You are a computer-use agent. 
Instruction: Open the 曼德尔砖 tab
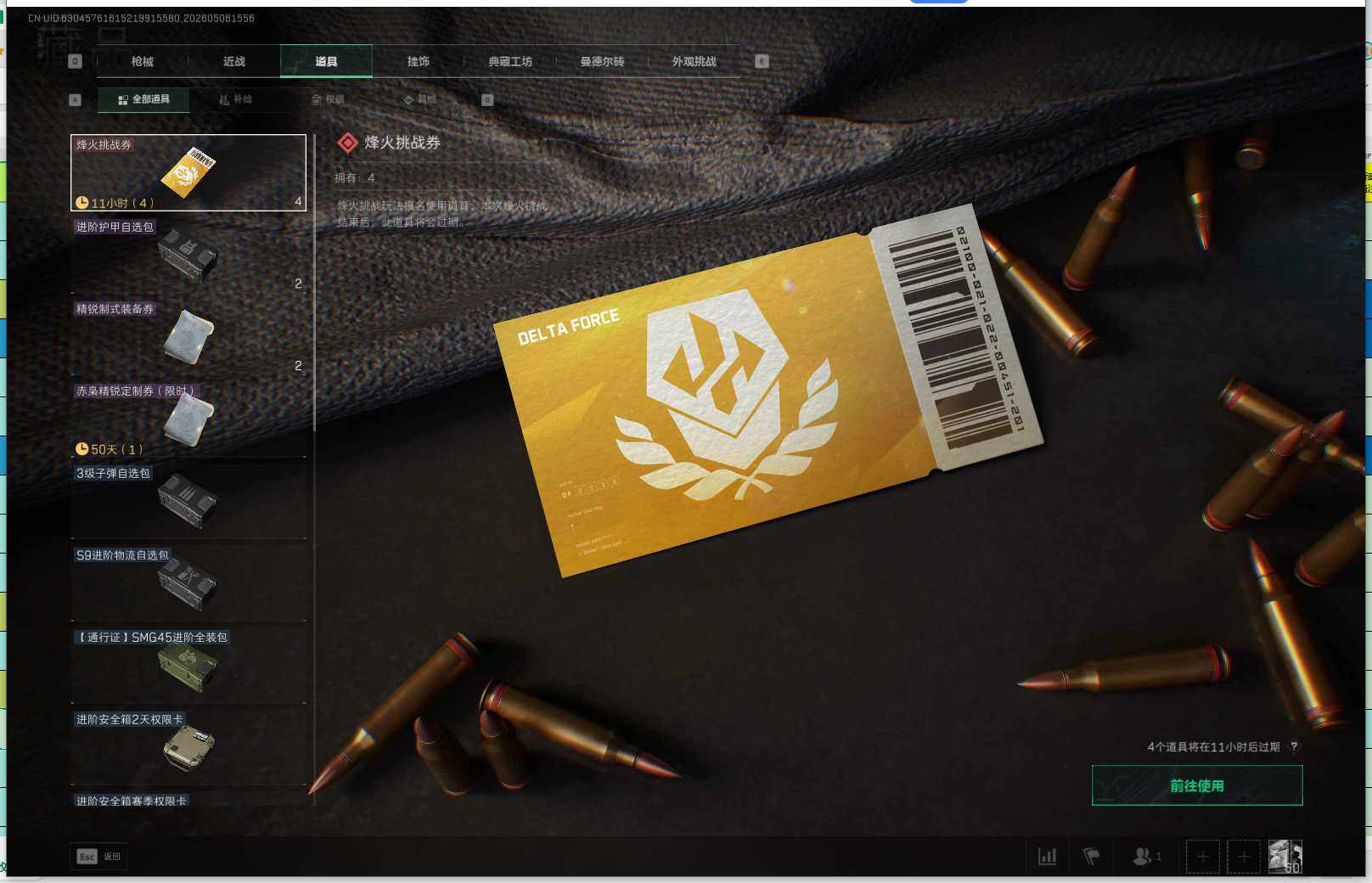tap(602, 61)
